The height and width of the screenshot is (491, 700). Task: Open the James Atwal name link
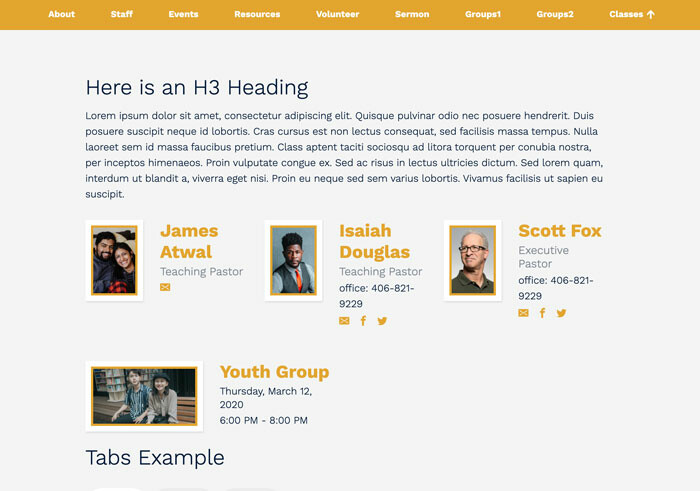188,241
